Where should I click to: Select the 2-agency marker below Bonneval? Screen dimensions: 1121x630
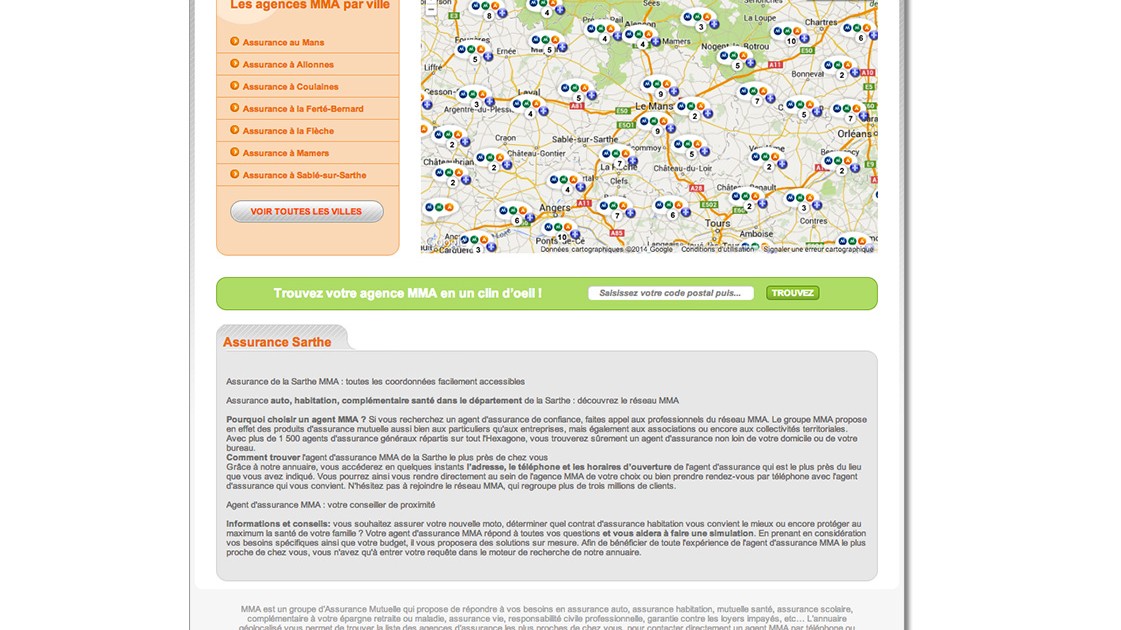click(x=841, y=70)
